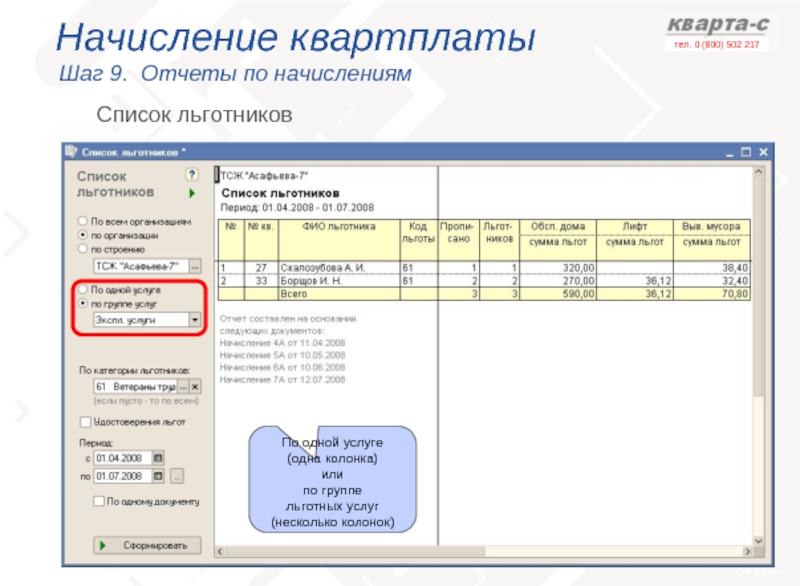This screenshot has width=800, height=586.
Task: Select radio по строению
Action: pos(83,249)
